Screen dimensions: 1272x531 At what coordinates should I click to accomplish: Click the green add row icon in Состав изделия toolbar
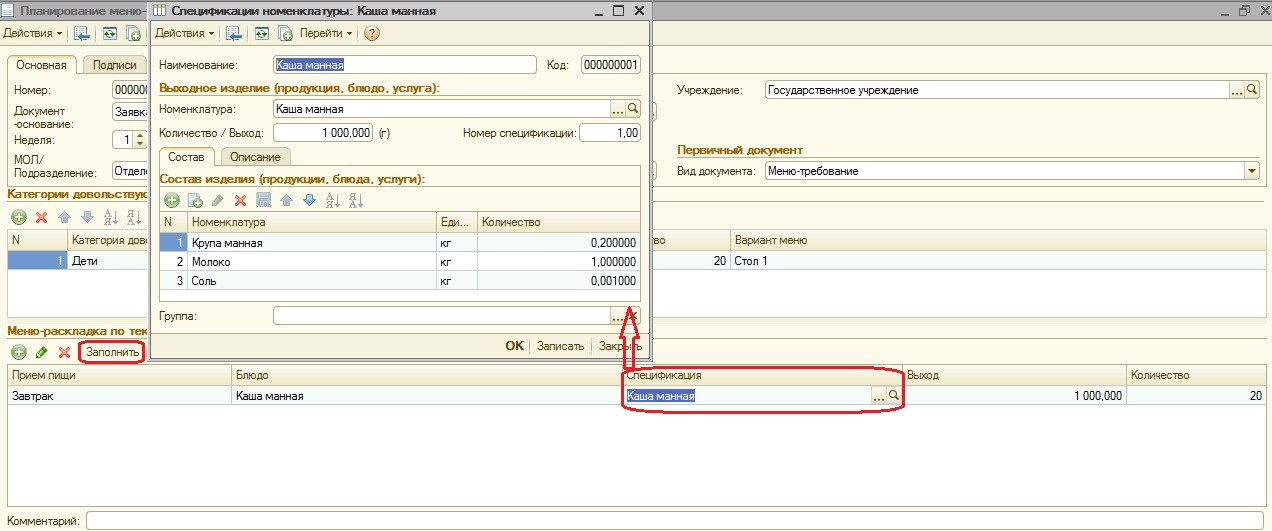172,201
